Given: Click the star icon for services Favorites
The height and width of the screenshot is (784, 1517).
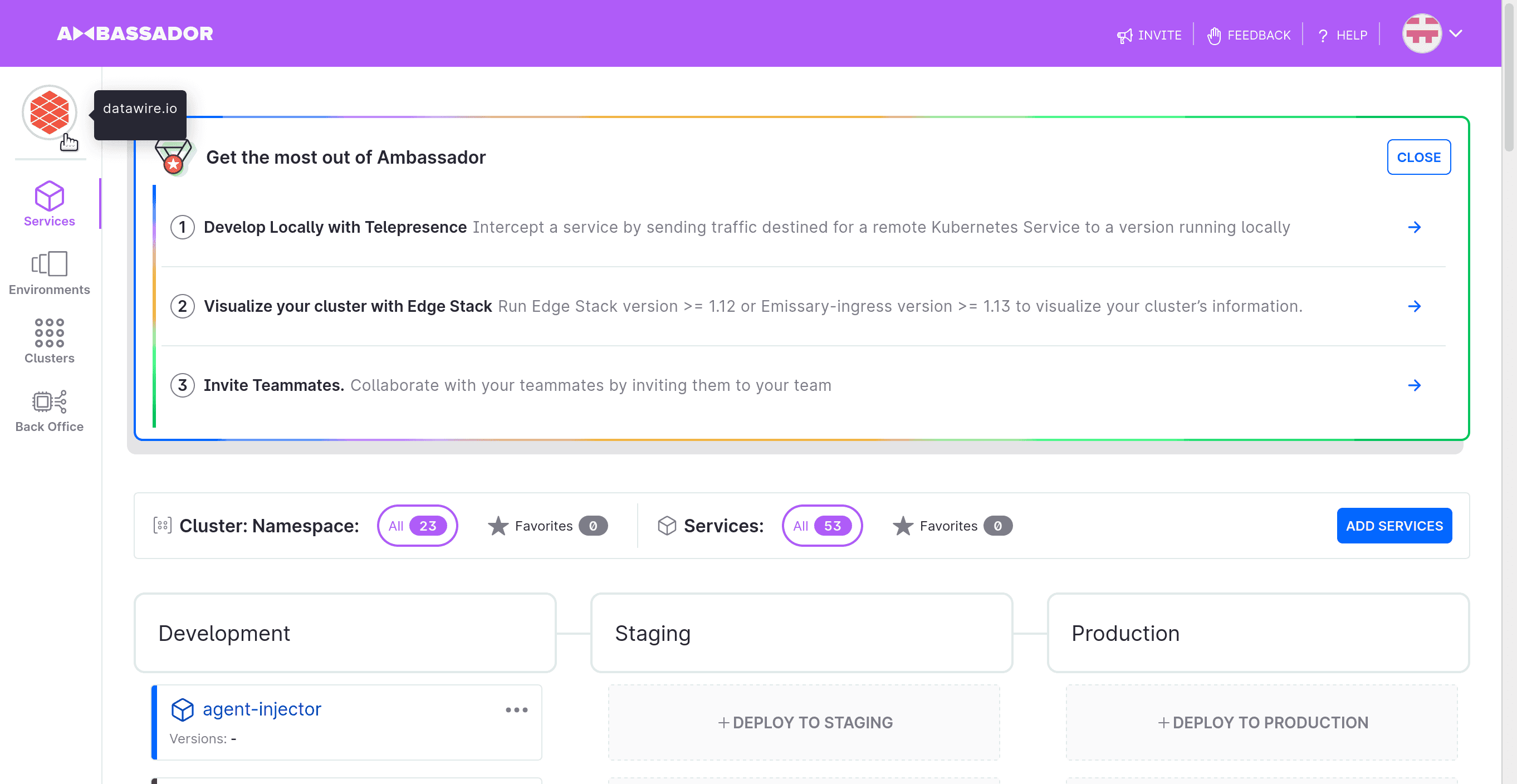Looking at the screenshot, I should click(902, 526).
